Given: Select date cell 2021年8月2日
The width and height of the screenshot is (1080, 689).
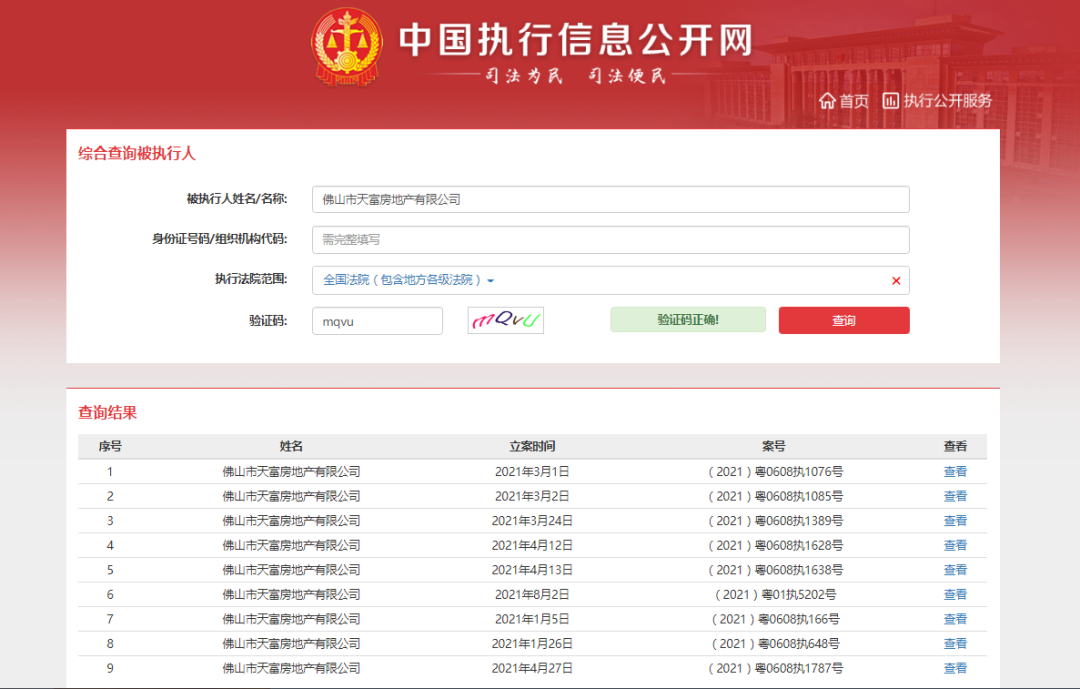Looking at the screenshot, I should (x=532, y=595).
